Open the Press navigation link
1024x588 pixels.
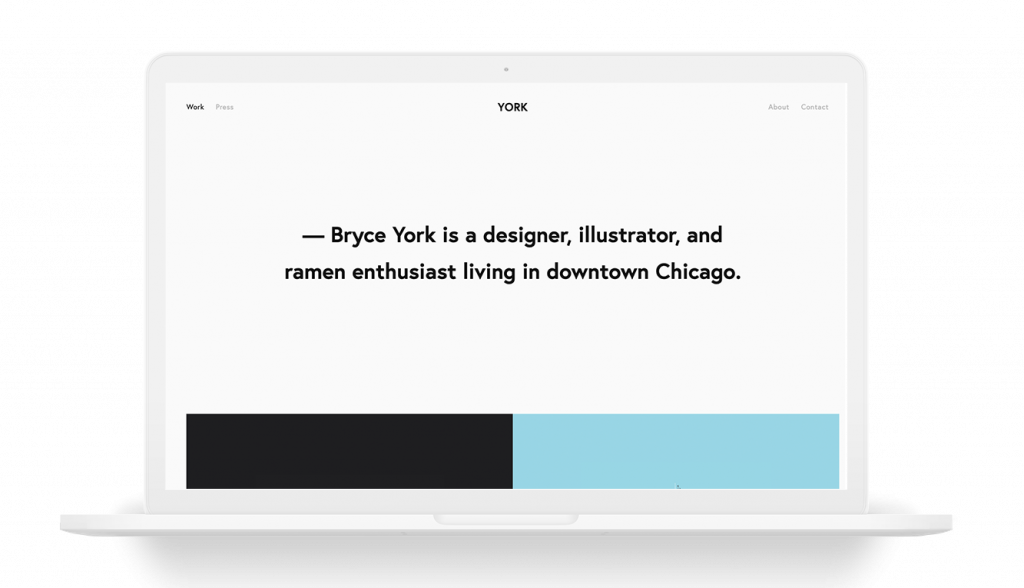[x=224, y=107]
